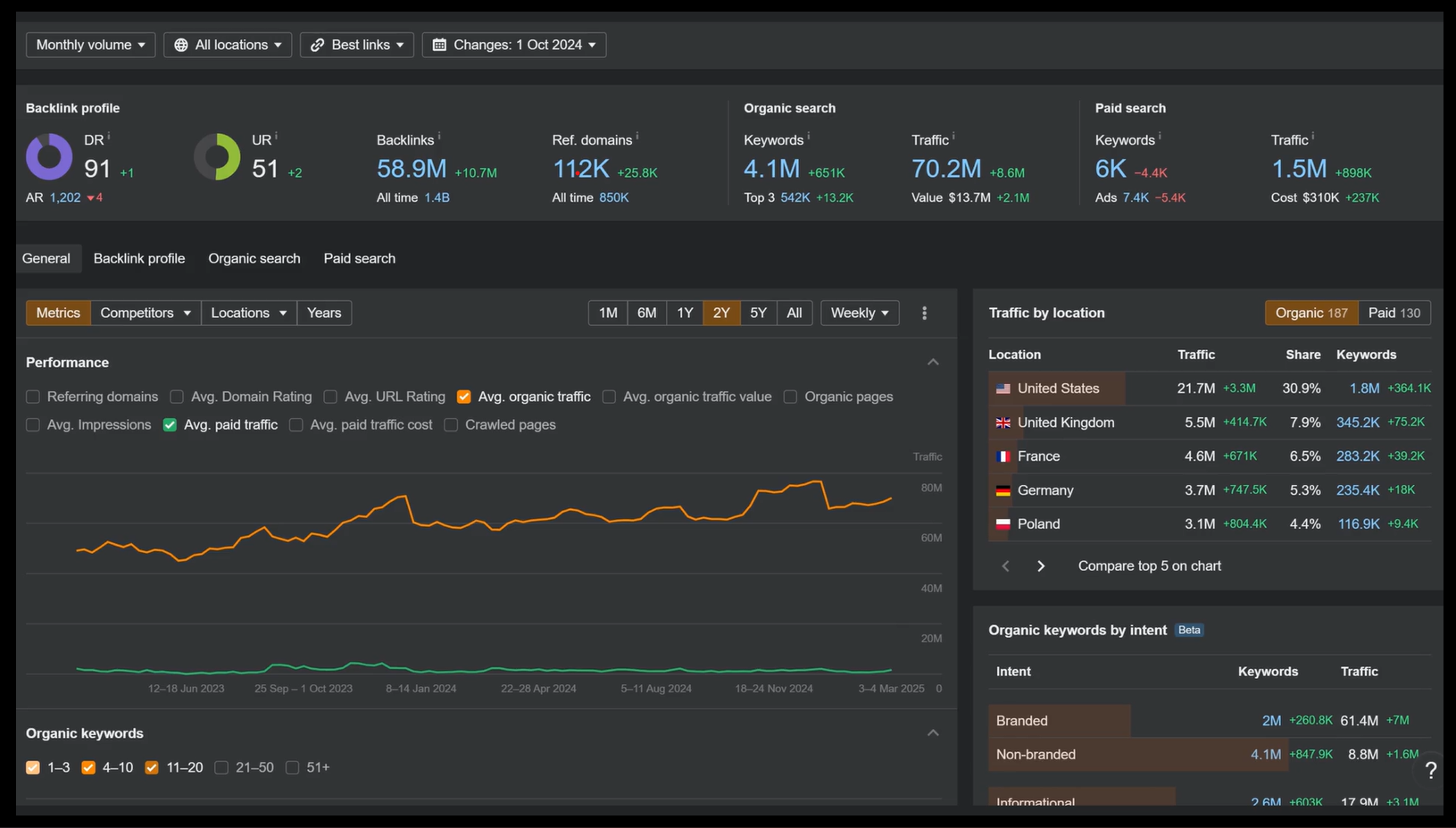
Task: Click the previous page arrow in Traffic by location
Action: (1006, 566)
